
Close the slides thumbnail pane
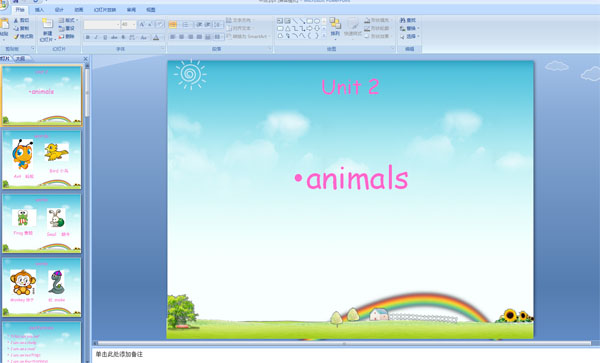[86, 59]
